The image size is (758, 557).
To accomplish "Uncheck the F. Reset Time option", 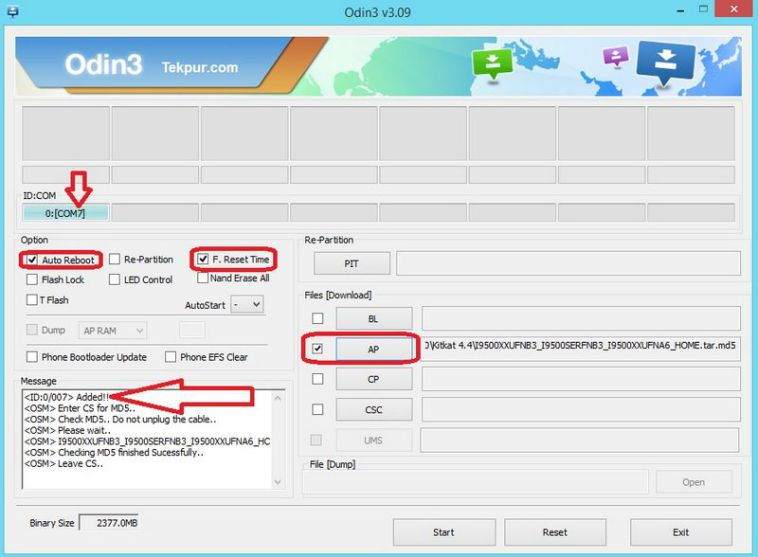I will point(203,259).
